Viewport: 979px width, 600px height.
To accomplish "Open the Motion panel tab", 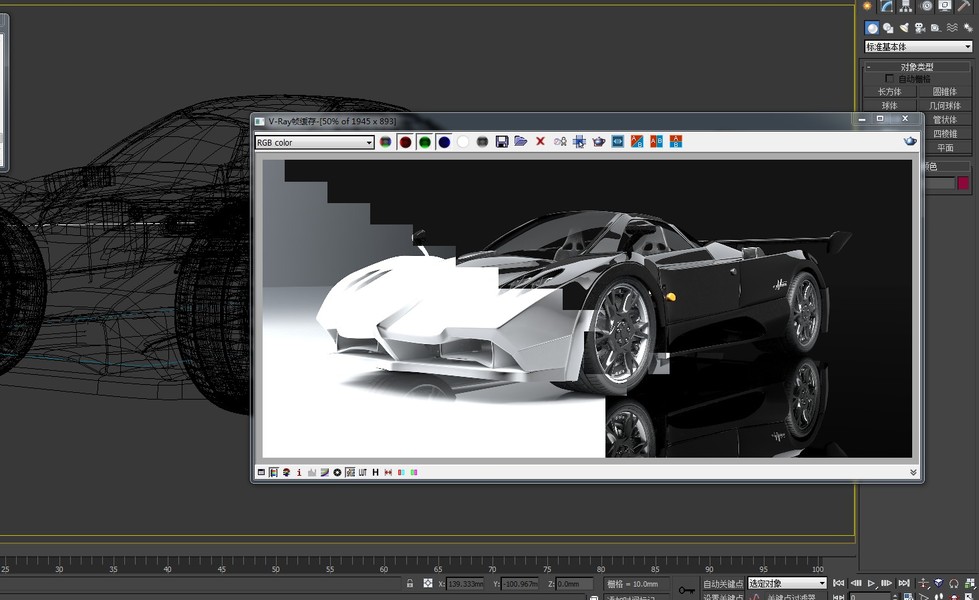I will click(926, 6).
